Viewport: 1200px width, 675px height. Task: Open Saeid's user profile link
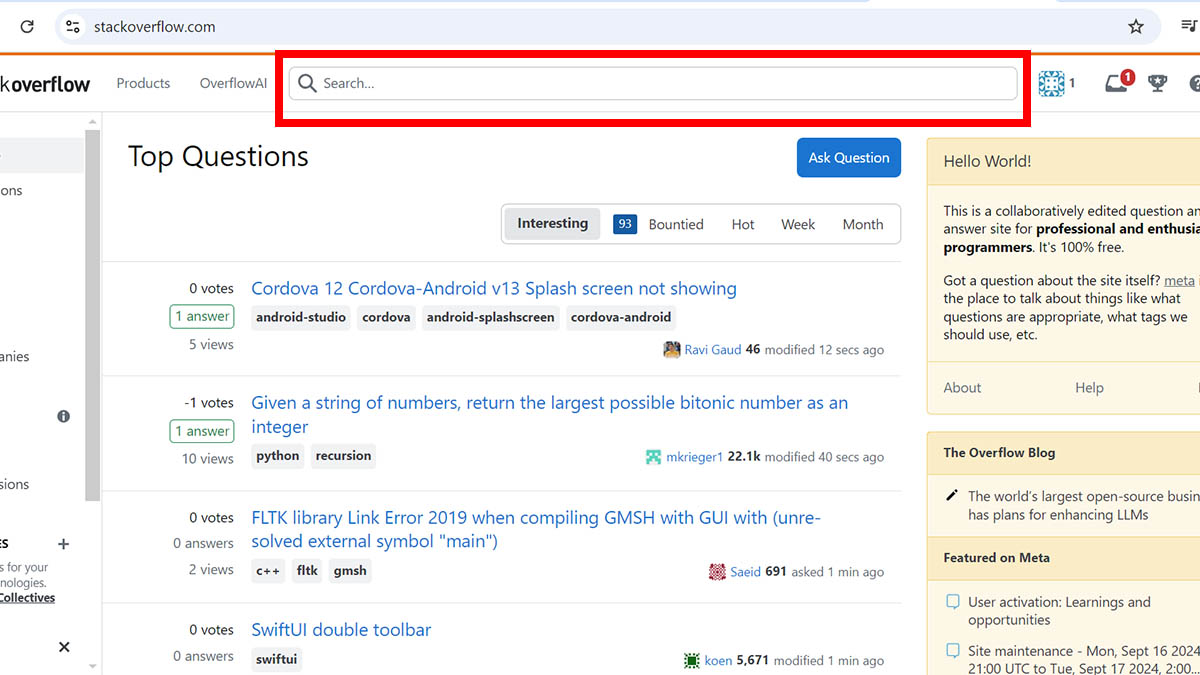(x=745, y=572)
